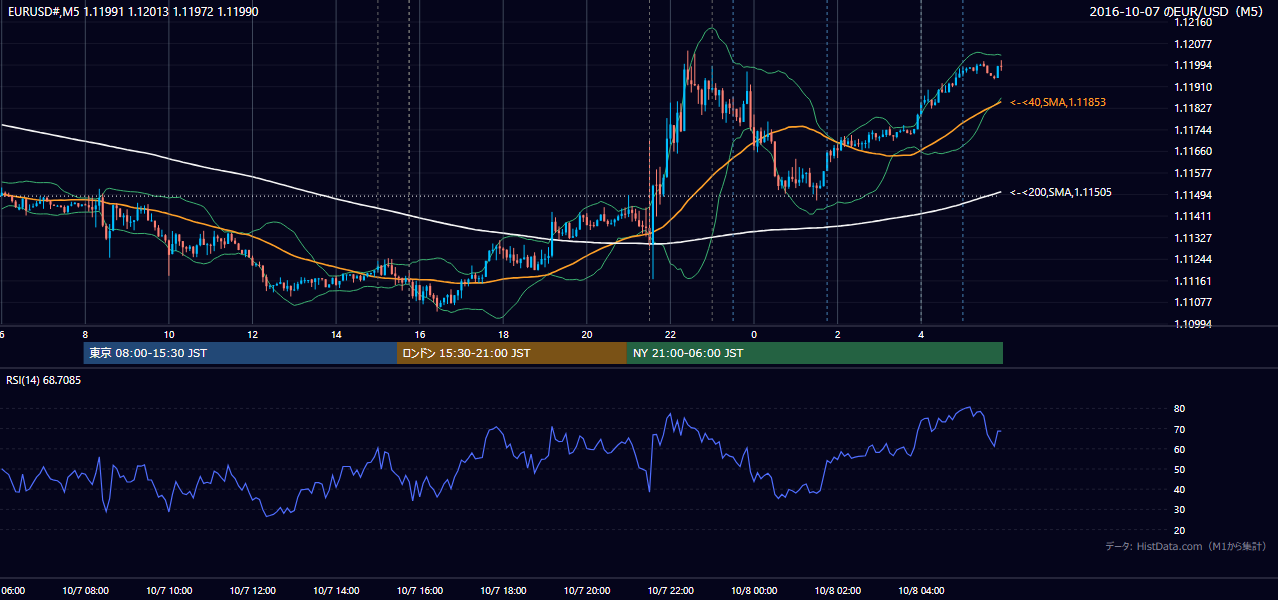Click the 10/7 22:00 time label
This screenshot has height=600, width=1278.
(670, 591)
